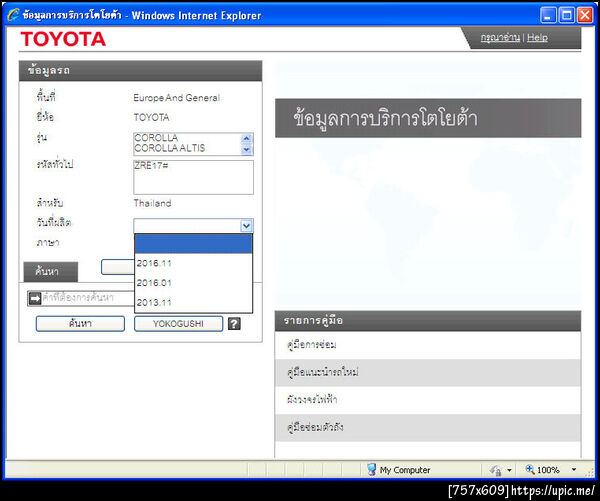600x501 pixels.
Task: Open the กรุณาอ่าน link
Action: [500, 38]
